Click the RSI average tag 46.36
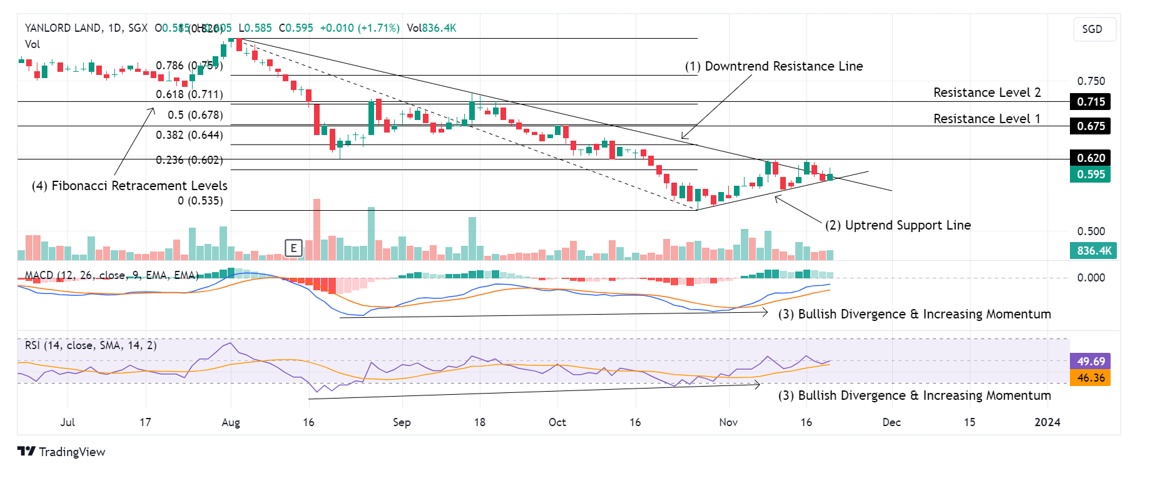Viewport: 1160px width, 481px height. [1090, 377]
